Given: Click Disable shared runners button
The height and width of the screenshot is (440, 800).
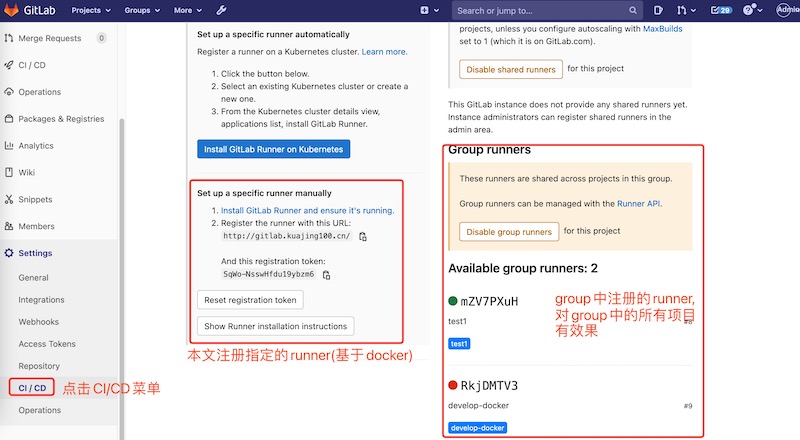Looking at the screenshot, I should click(x=511, y=69).
